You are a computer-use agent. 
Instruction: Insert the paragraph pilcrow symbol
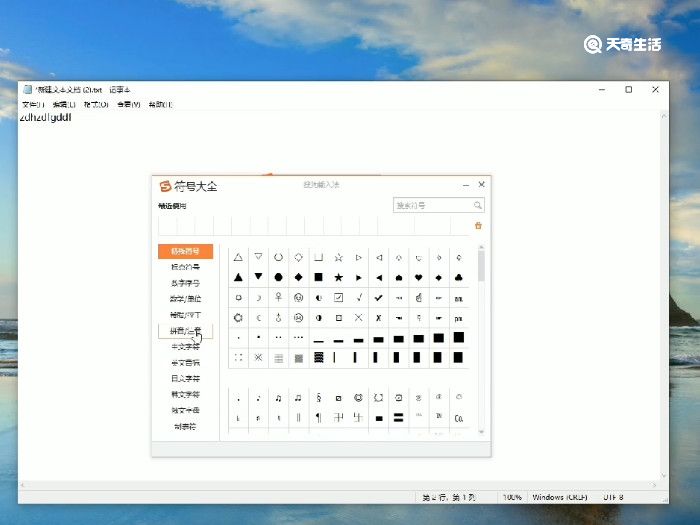pyautogui.click(x=318, y=418)
